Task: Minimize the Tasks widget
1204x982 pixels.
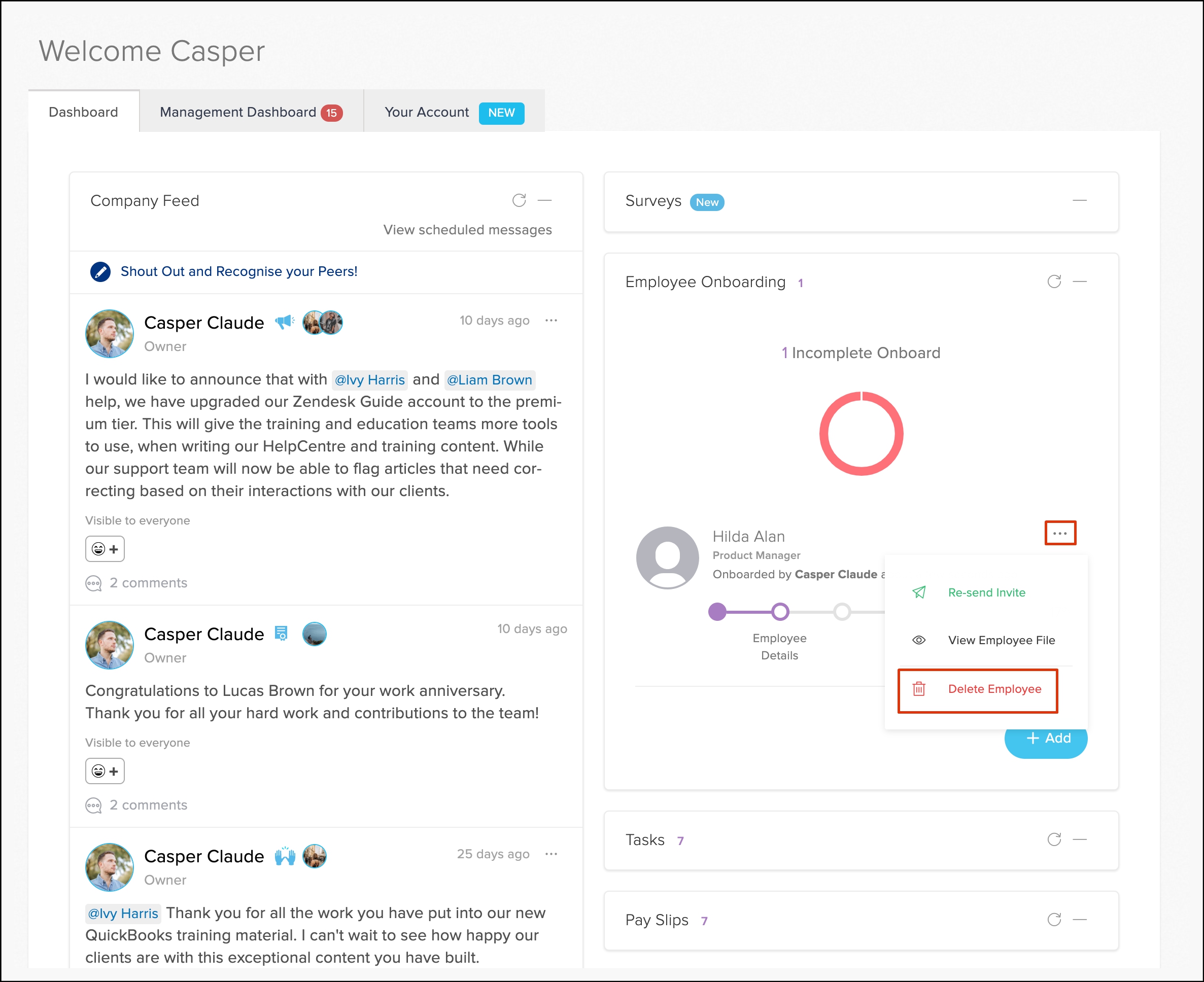Action: [x=1080, y=839]
